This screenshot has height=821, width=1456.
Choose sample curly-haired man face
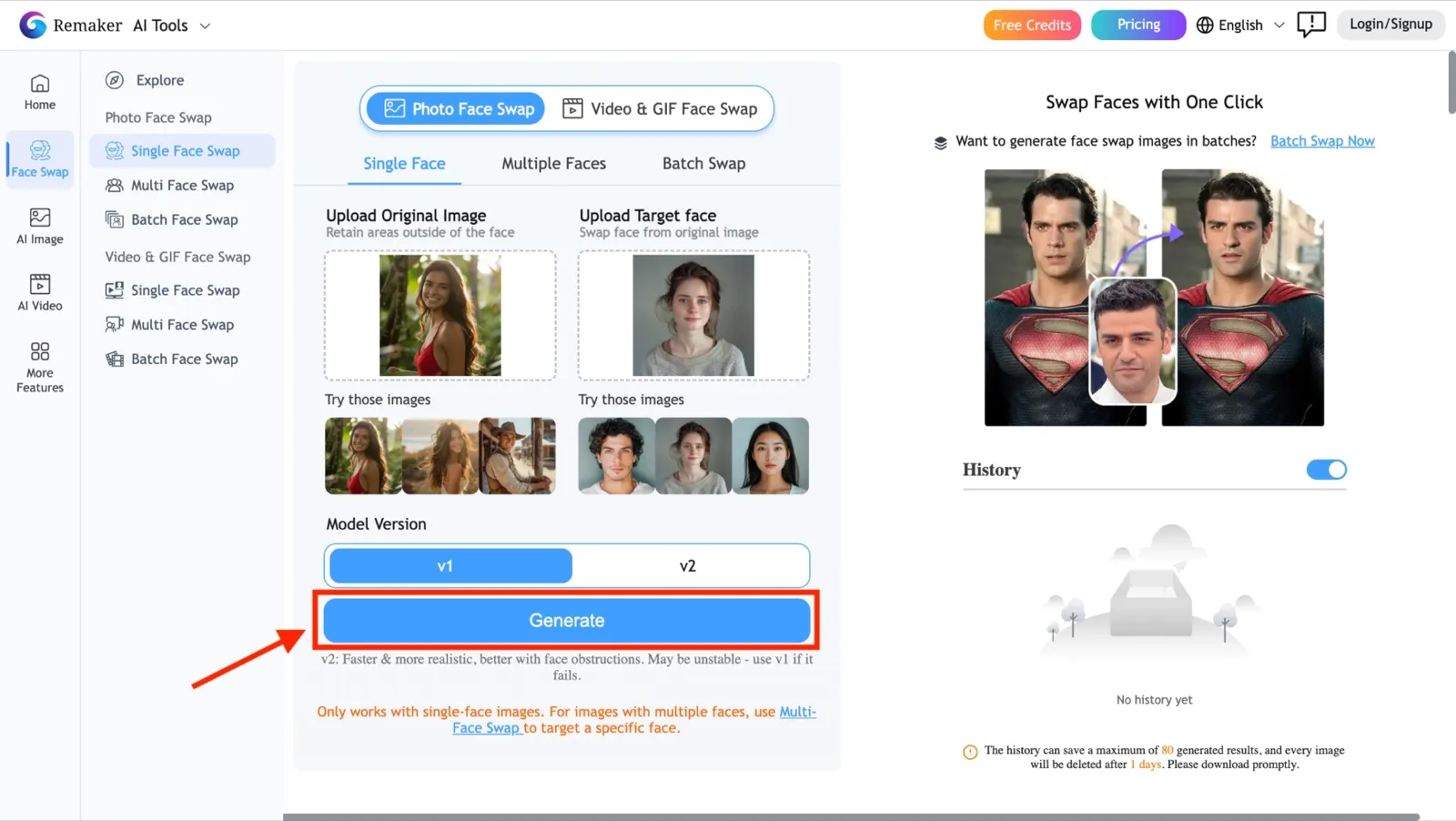pos(616,456)
